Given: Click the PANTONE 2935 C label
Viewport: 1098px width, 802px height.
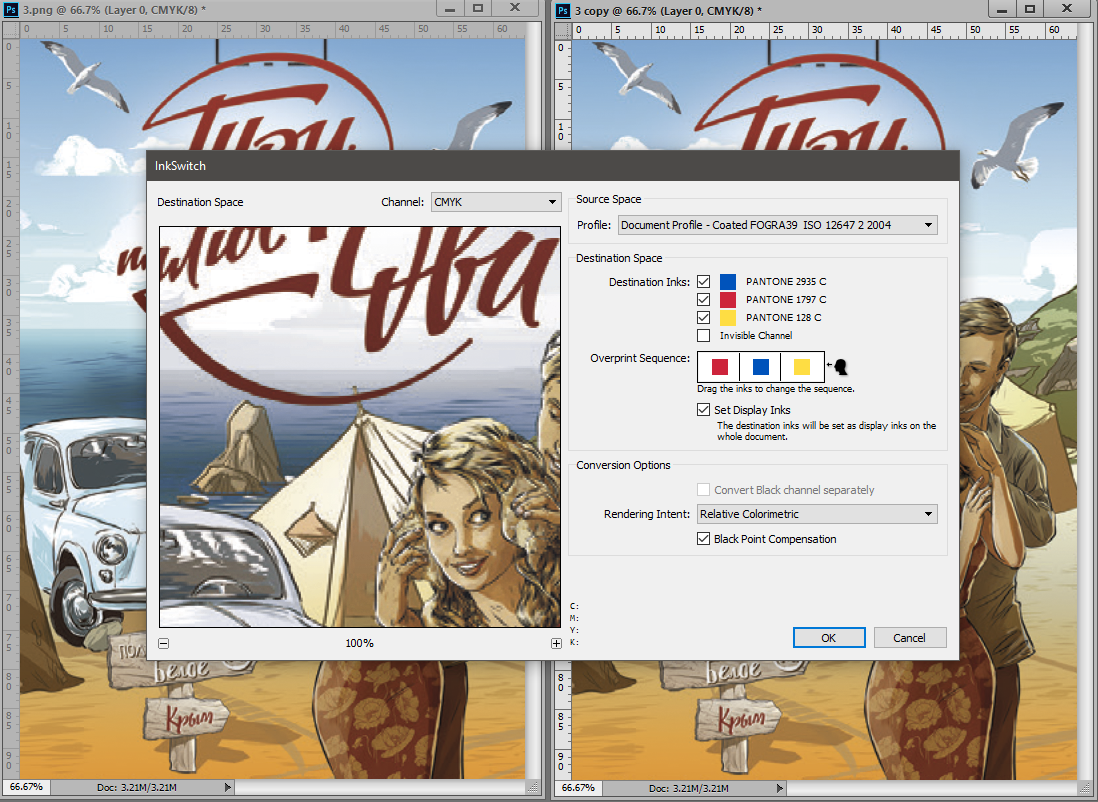Looking at the screenshot, I should click(786, 282).
